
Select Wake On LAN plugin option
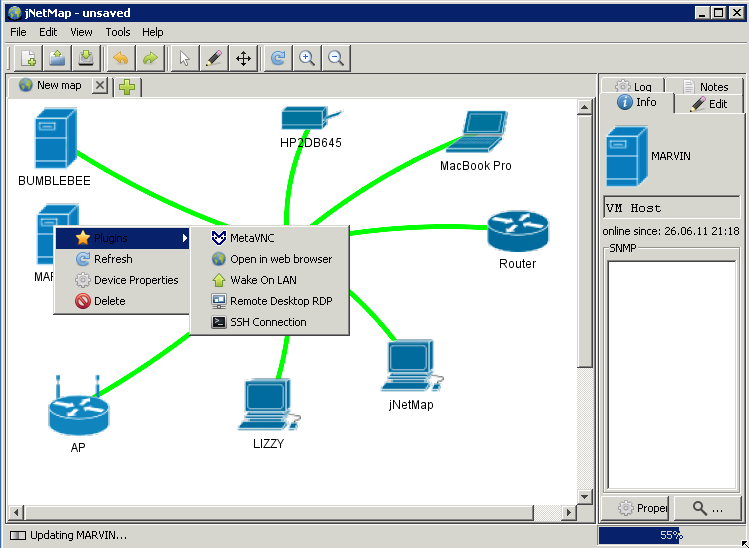pyautogui.click(x=263, y=280)
